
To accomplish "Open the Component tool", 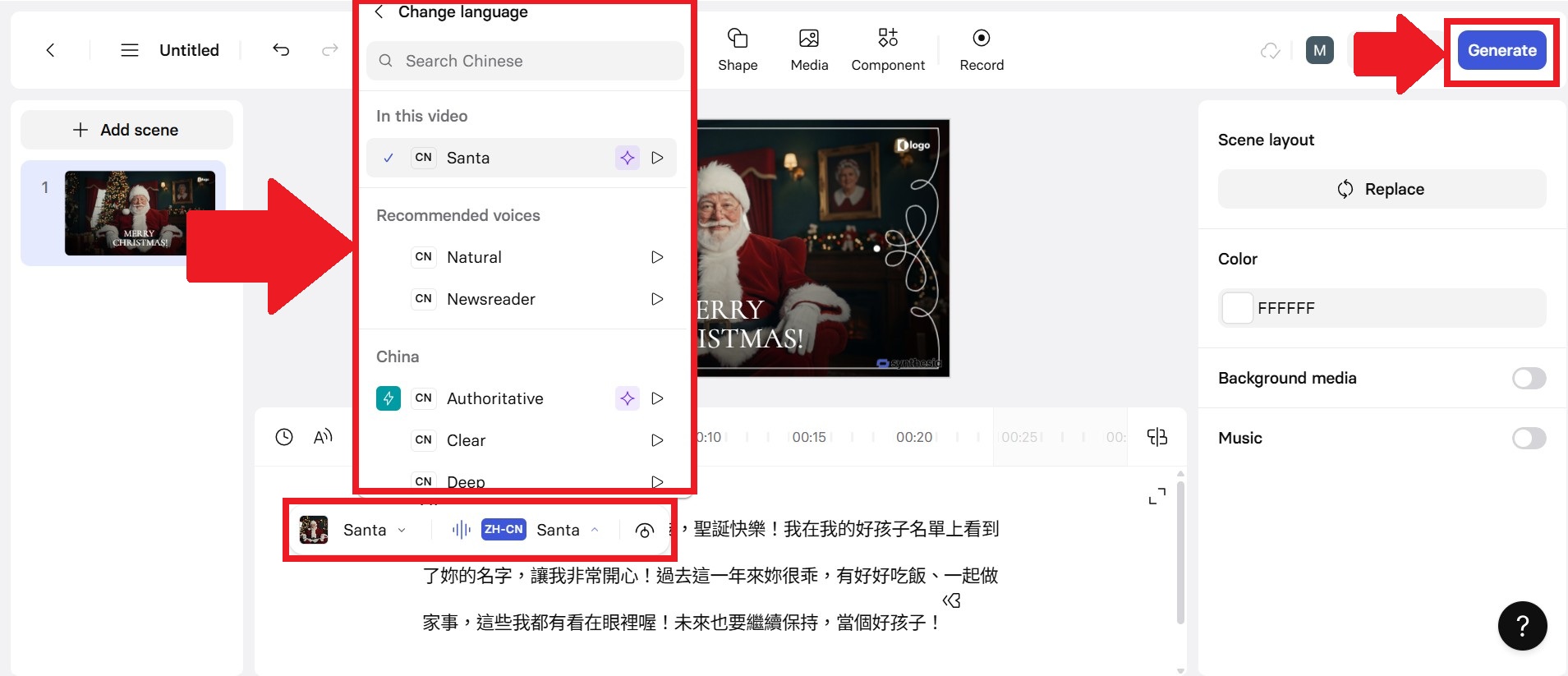I will pyautogui.click(x=888, y=49).
